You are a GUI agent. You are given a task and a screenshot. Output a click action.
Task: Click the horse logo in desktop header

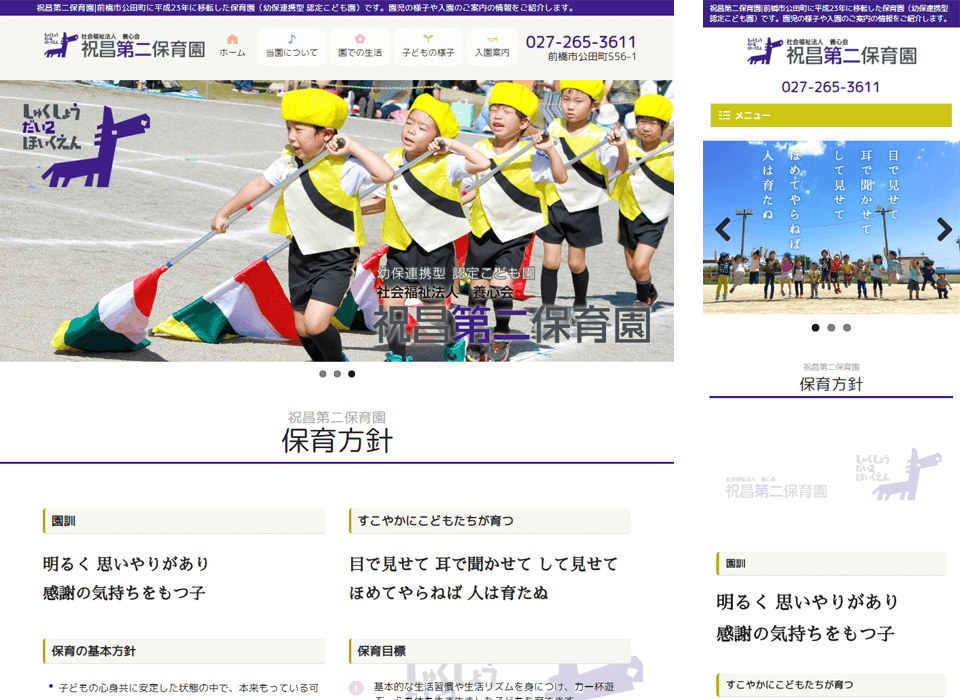tap(61, 45)
